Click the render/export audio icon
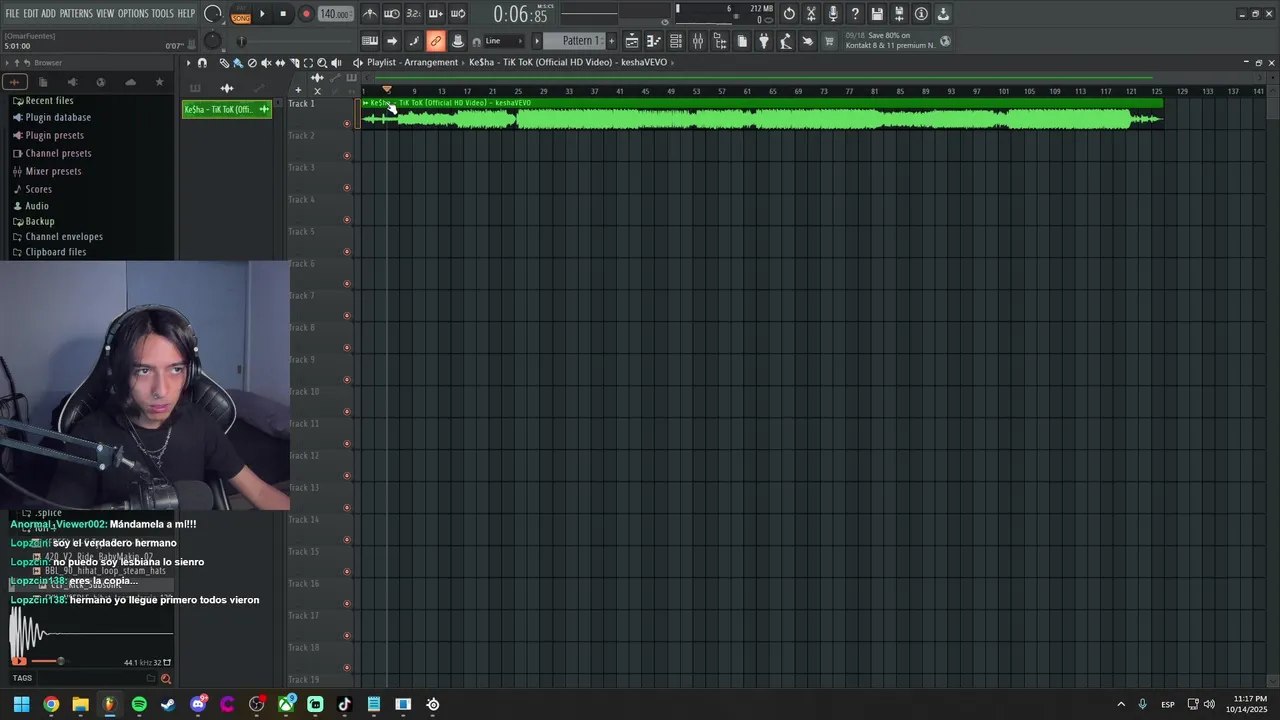This screenshot has width=1280, height=720. tap(943, 14)
